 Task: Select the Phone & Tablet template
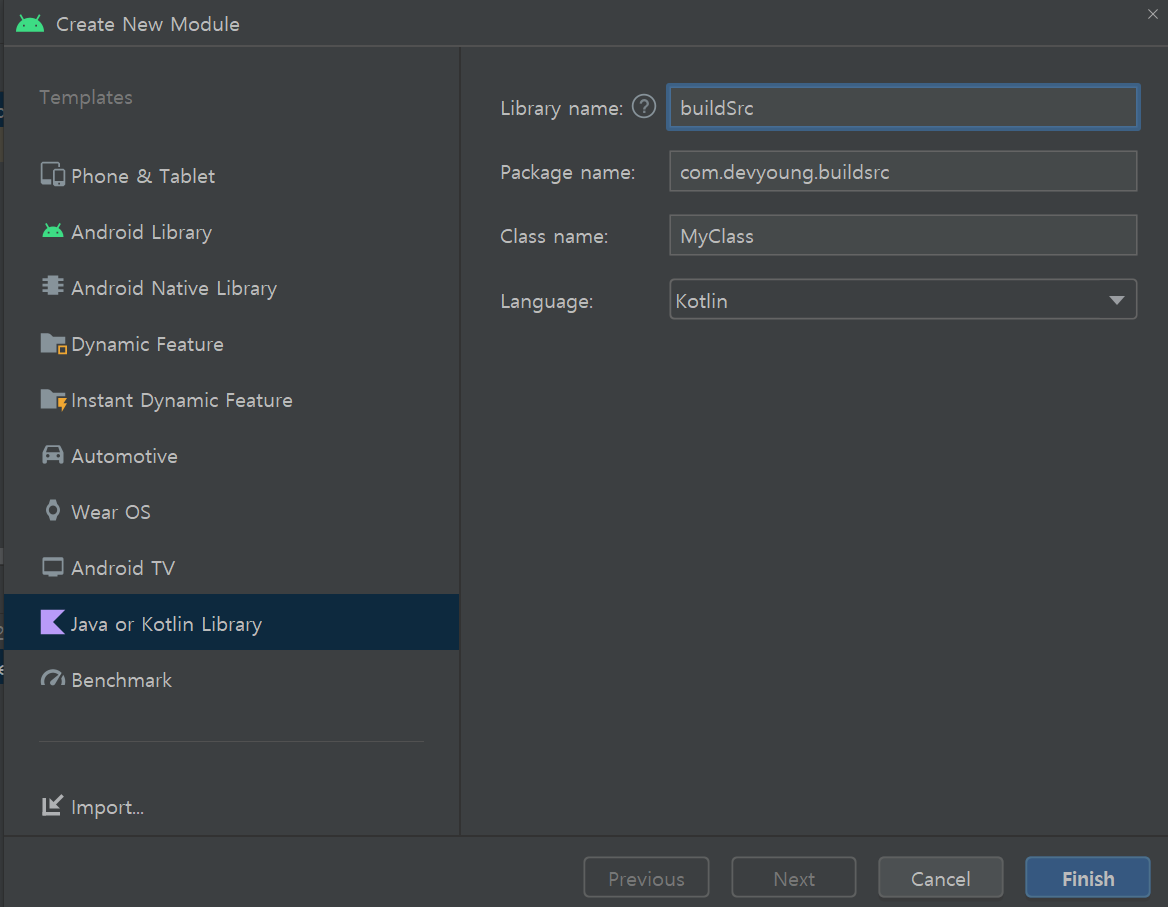(231, 176)
